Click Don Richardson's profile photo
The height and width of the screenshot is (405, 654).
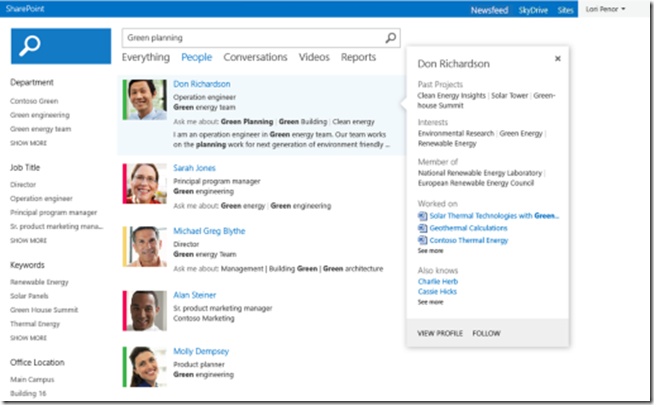coord(145,100)
